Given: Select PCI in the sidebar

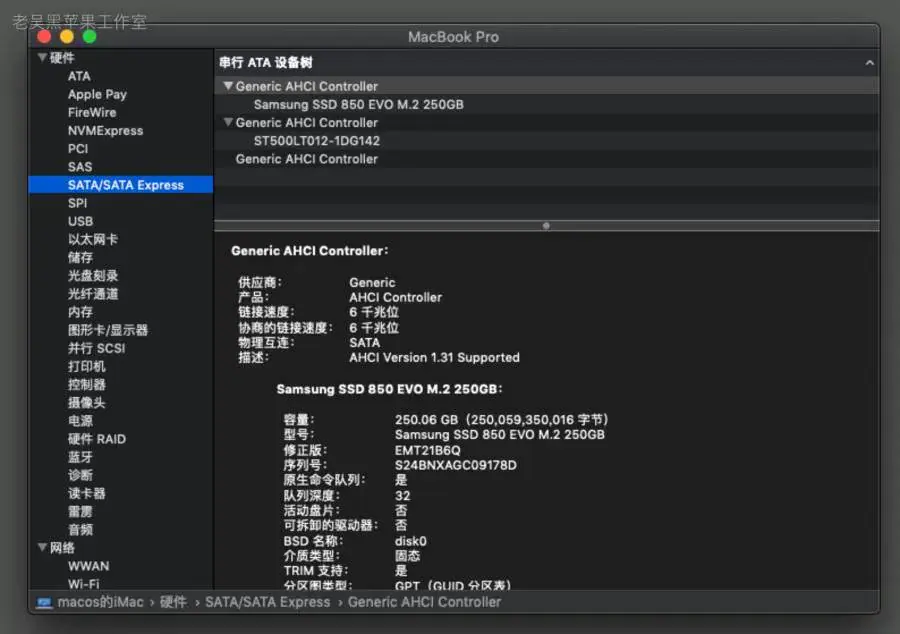Looking at the screenshot, I should [78, 149].
